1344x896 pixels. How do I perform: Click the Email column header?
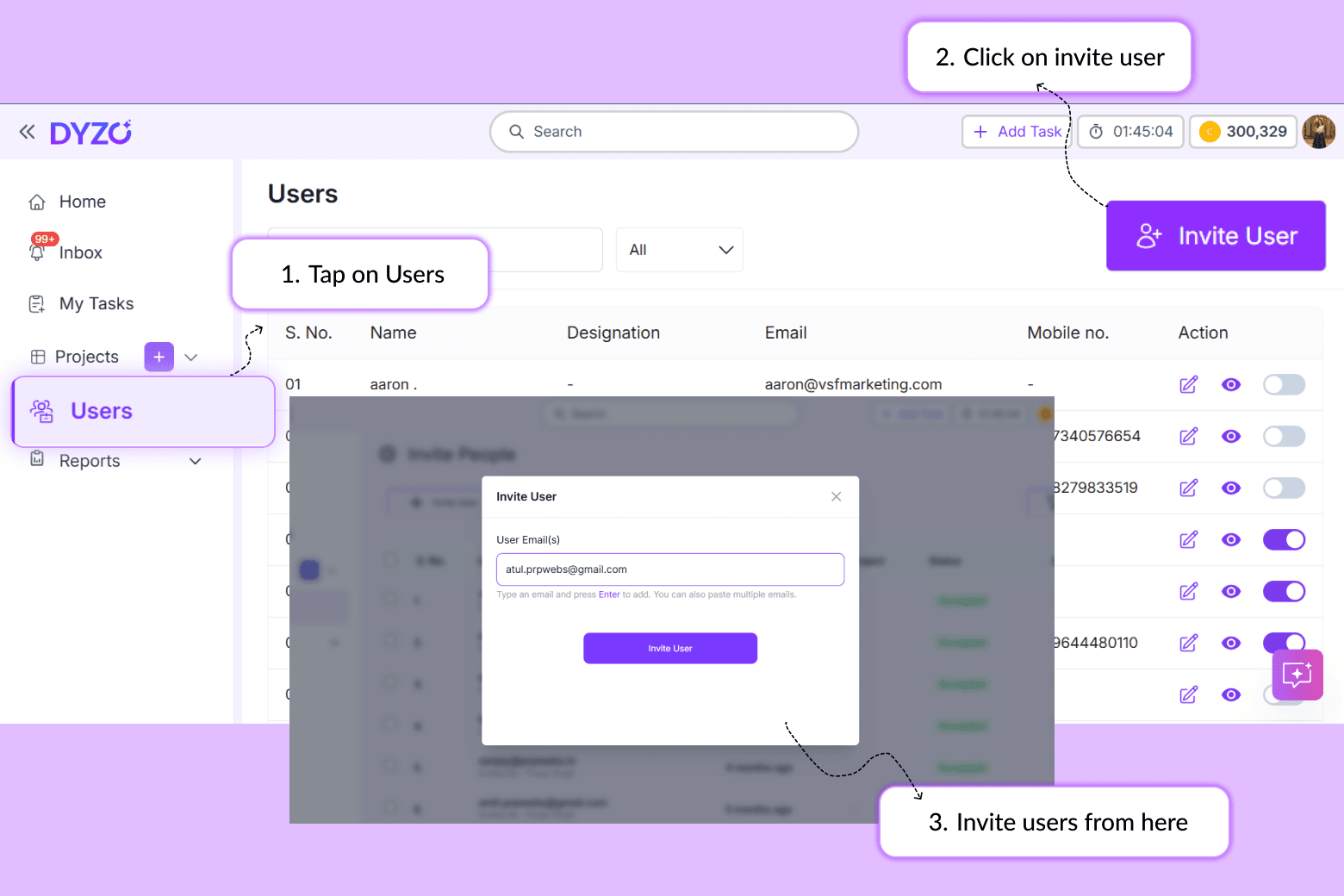click(x=786, y=333)
